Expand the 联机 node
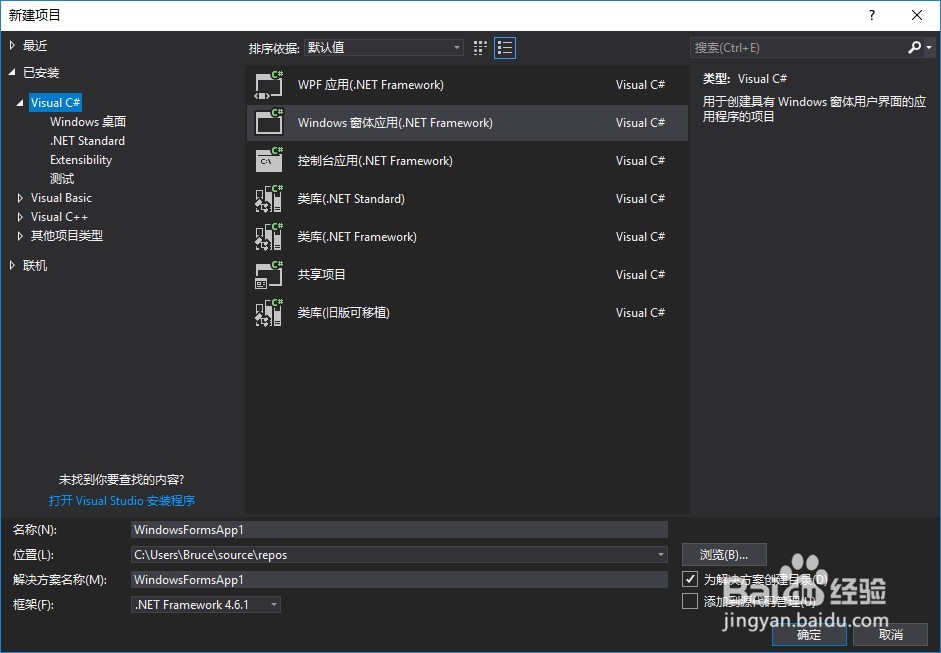The width and height of the screenshot is (941, 653). [13, 265]
